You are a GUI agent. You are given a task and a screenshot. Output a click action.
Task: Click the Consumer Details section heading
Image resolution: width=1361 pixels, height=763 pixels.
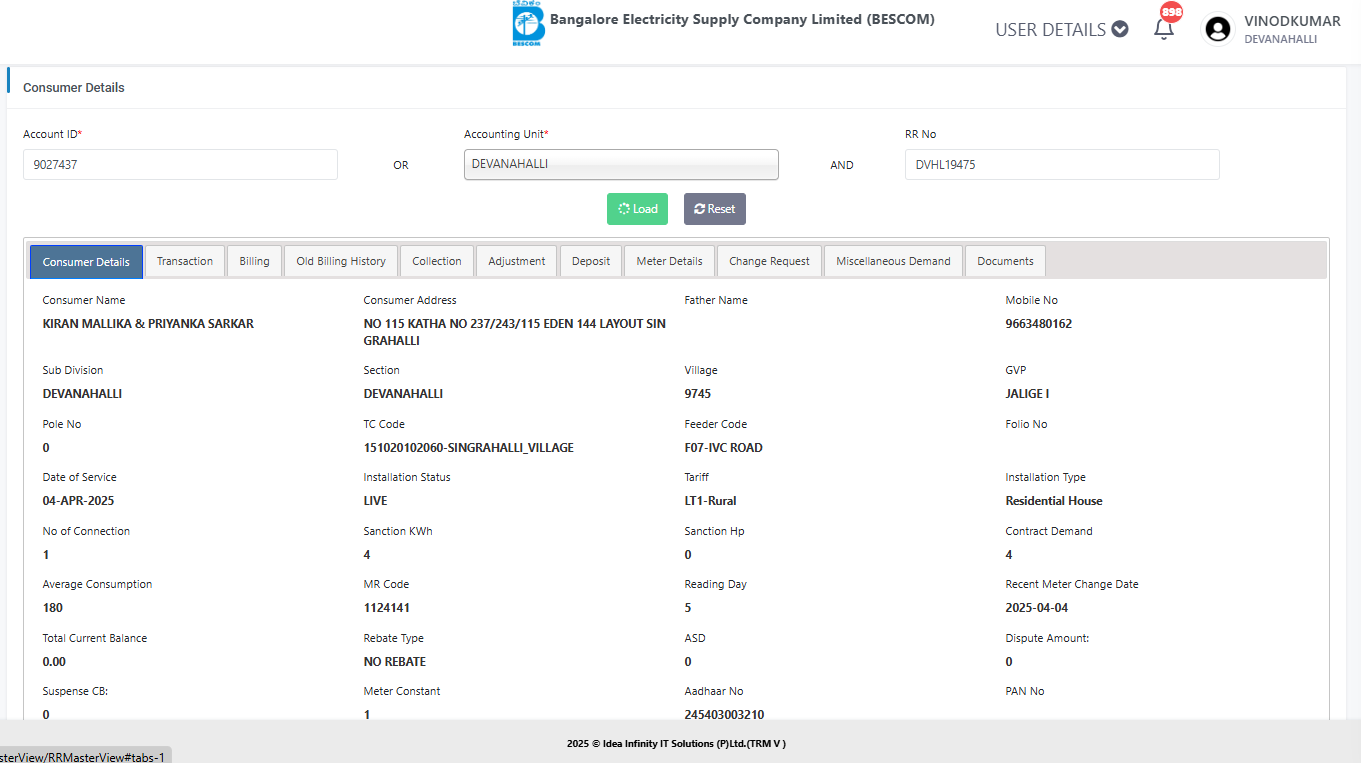(74, 88)
